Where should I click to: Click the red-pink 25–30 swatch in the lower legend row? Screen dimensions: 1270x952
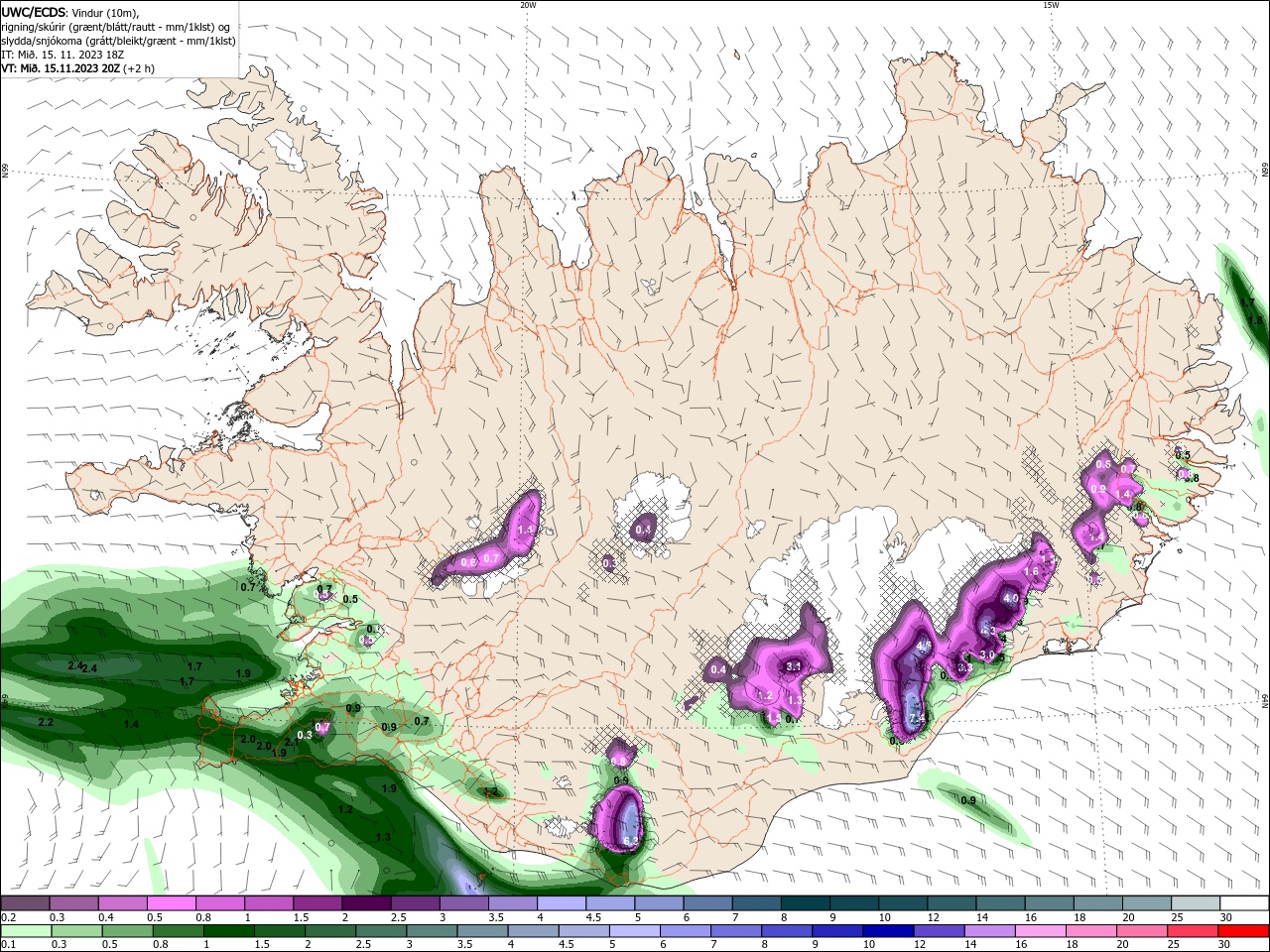click(1195, 931)
